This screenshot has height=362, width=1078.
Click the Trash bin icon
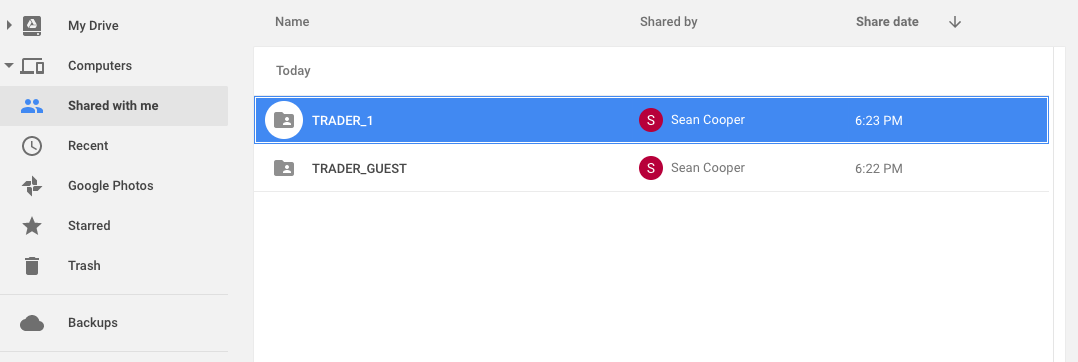[x=32, y=266]
